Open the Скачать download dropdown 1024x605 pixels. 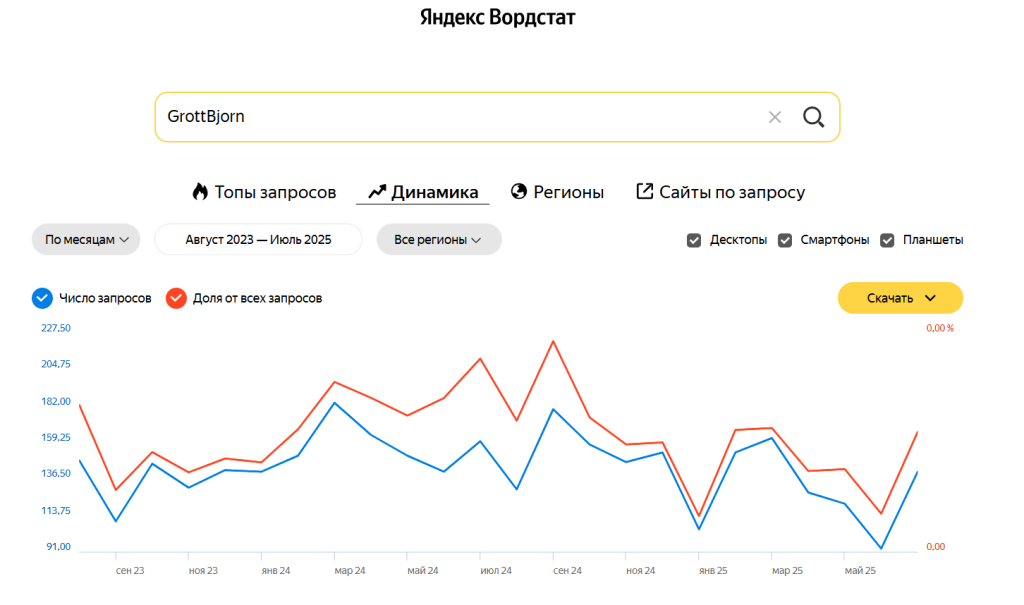pos(900,298)
